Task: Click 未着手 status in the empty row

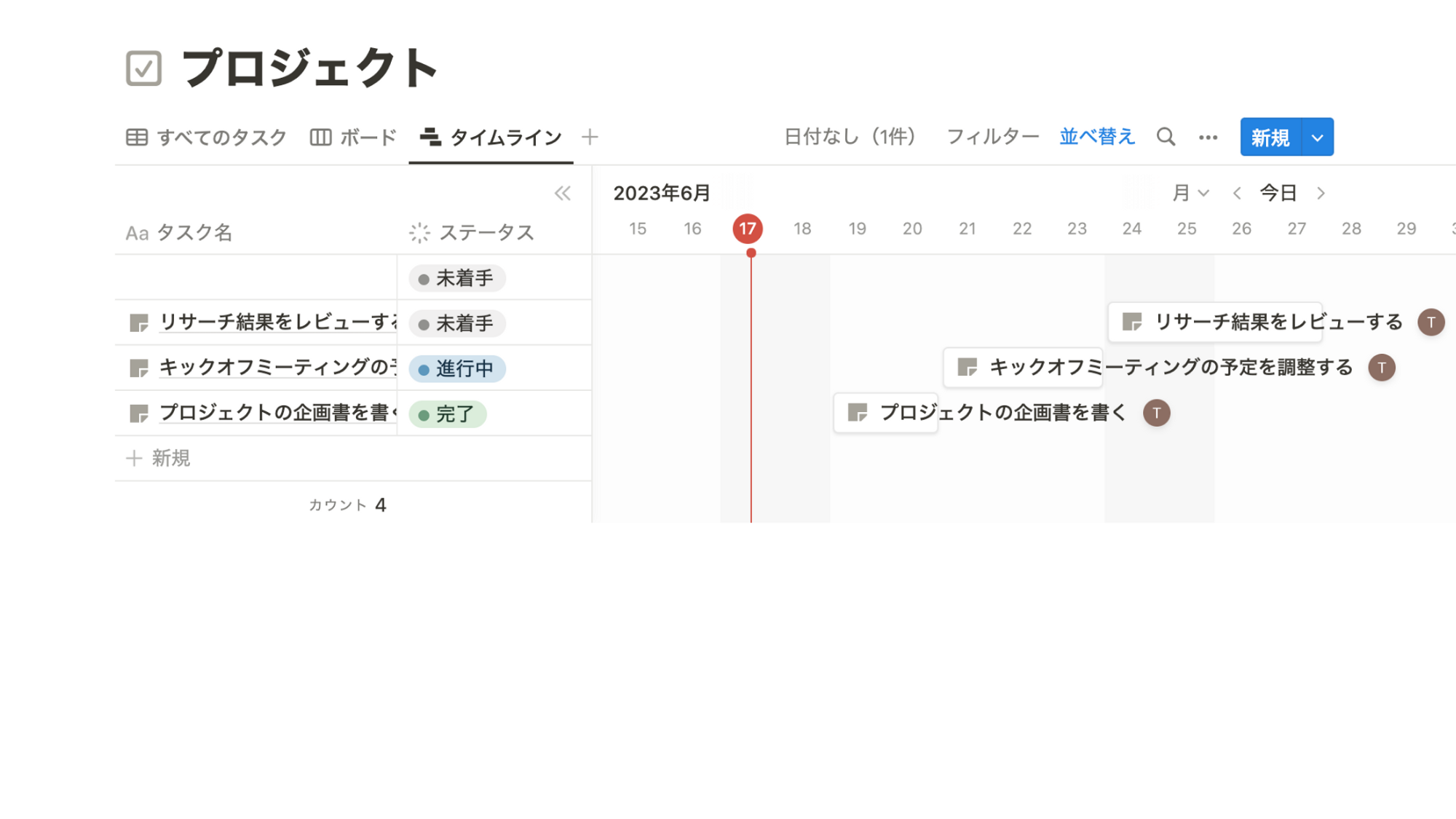Action: click(x=457, y=278)
